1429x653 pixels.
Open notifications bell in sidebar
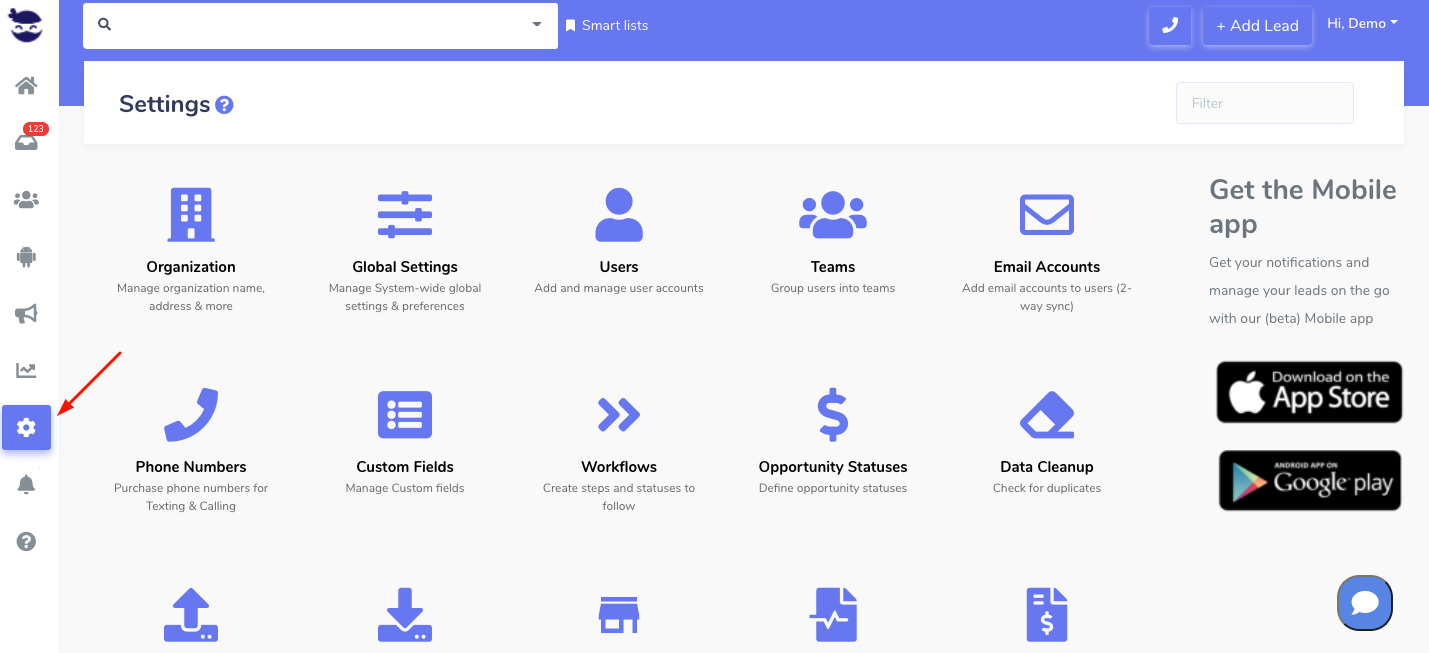[x=26, y=485]
